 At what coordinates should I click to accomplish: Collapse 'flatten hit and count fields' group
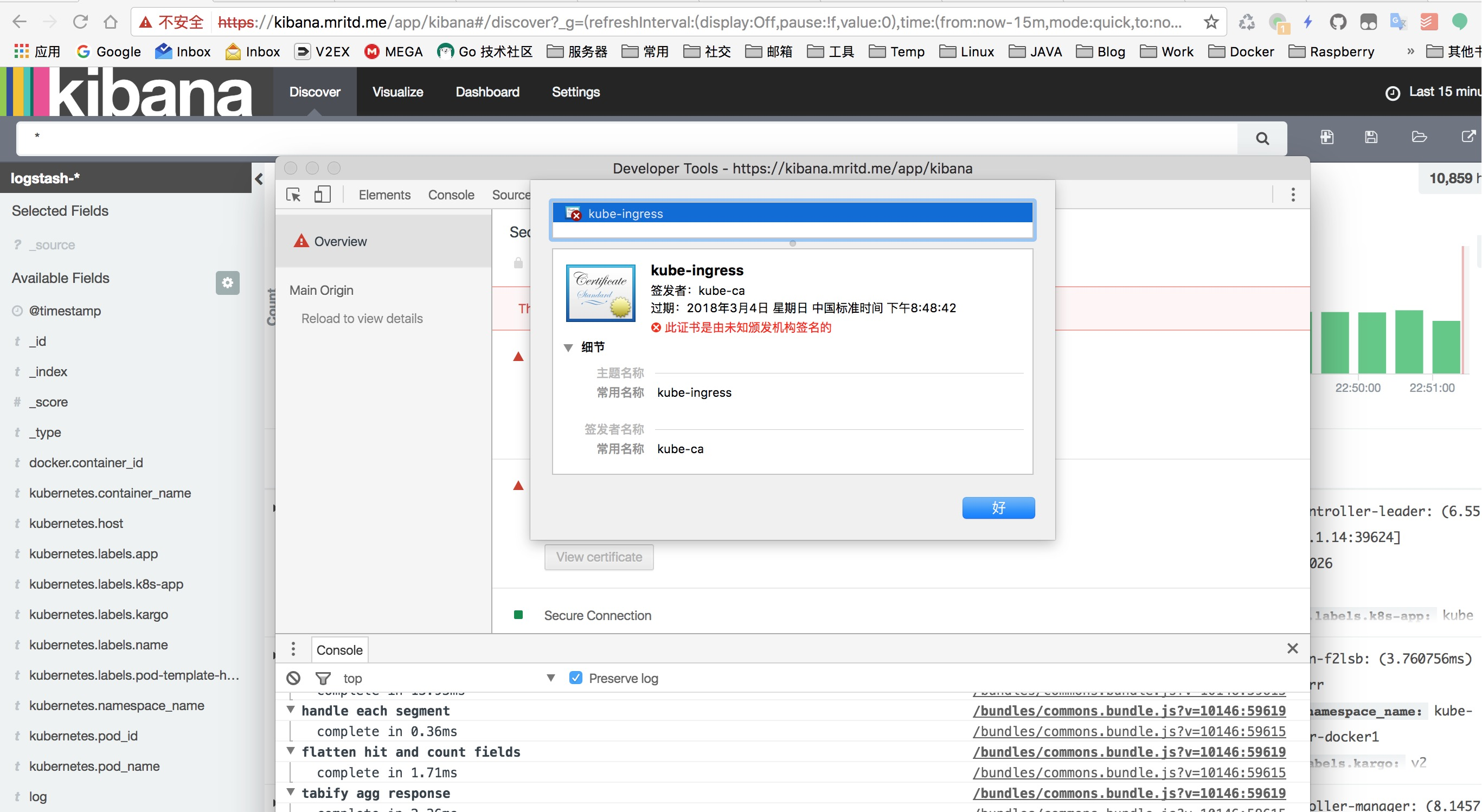(291, 751)
